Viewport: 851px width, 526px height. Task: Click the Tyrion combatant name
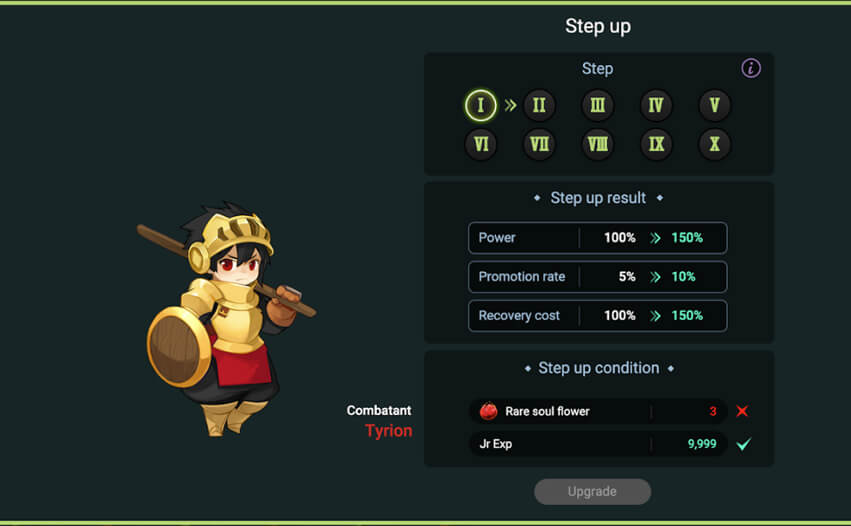click(389, 430)
